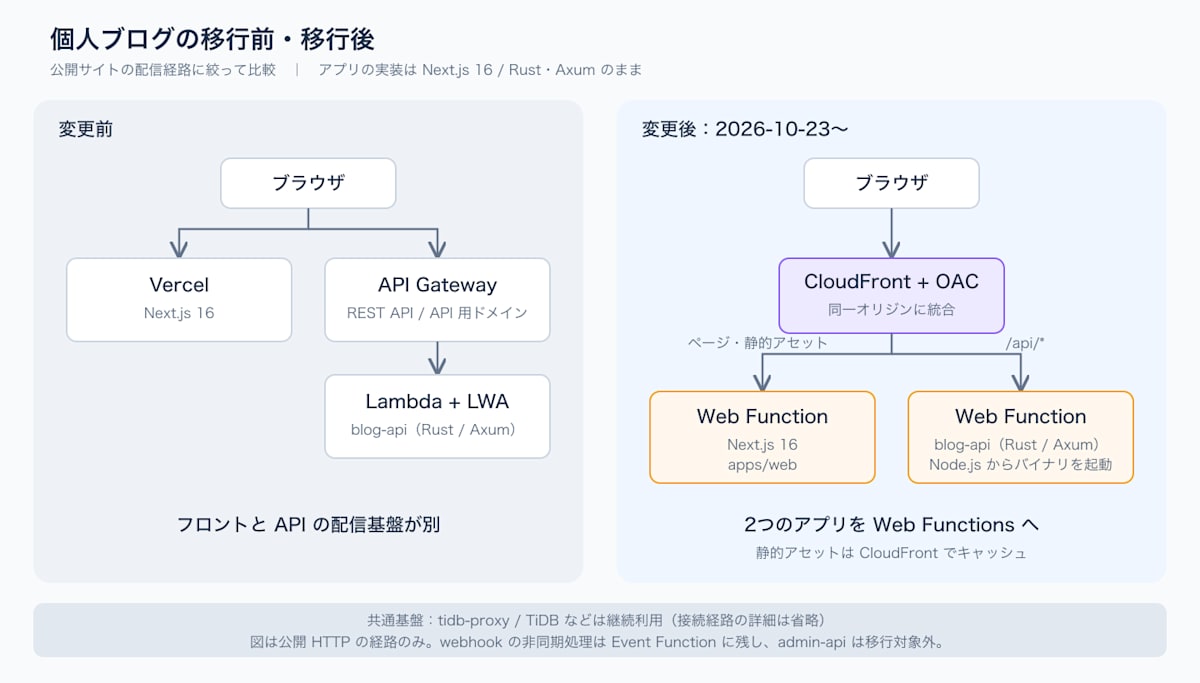Click the caption フロントと API の配信基盤が別
1200x683 pixels.
tap(308, 524)
